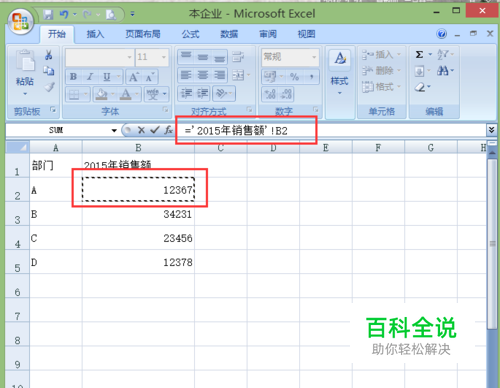This screenshot has height=388, width=500.
Task: Open font name dropdown
Action: tap(130, 57)
